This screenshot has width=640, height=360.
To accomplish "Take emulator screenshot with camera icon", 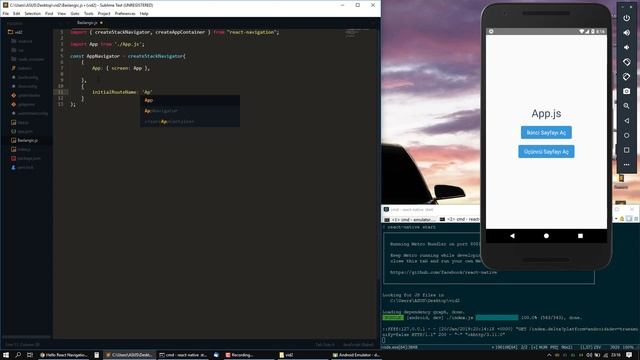I will (626, 91).
